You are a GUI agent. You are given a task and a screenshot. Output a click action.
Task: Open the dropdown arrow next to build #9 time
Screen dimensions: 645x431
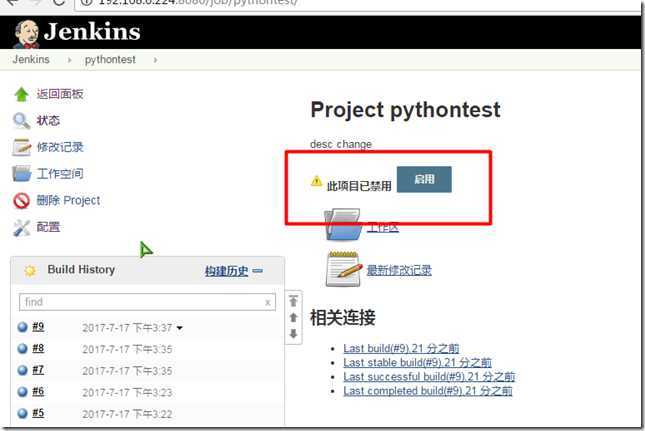tap(179, 328)
